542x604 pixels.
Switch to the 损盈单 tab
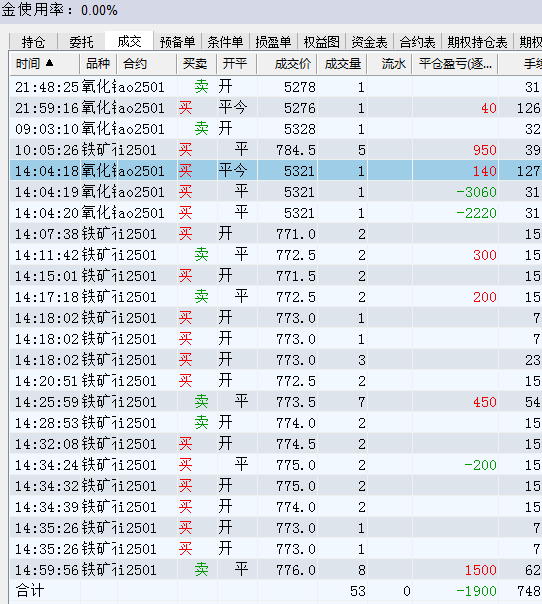click(273, 42)
